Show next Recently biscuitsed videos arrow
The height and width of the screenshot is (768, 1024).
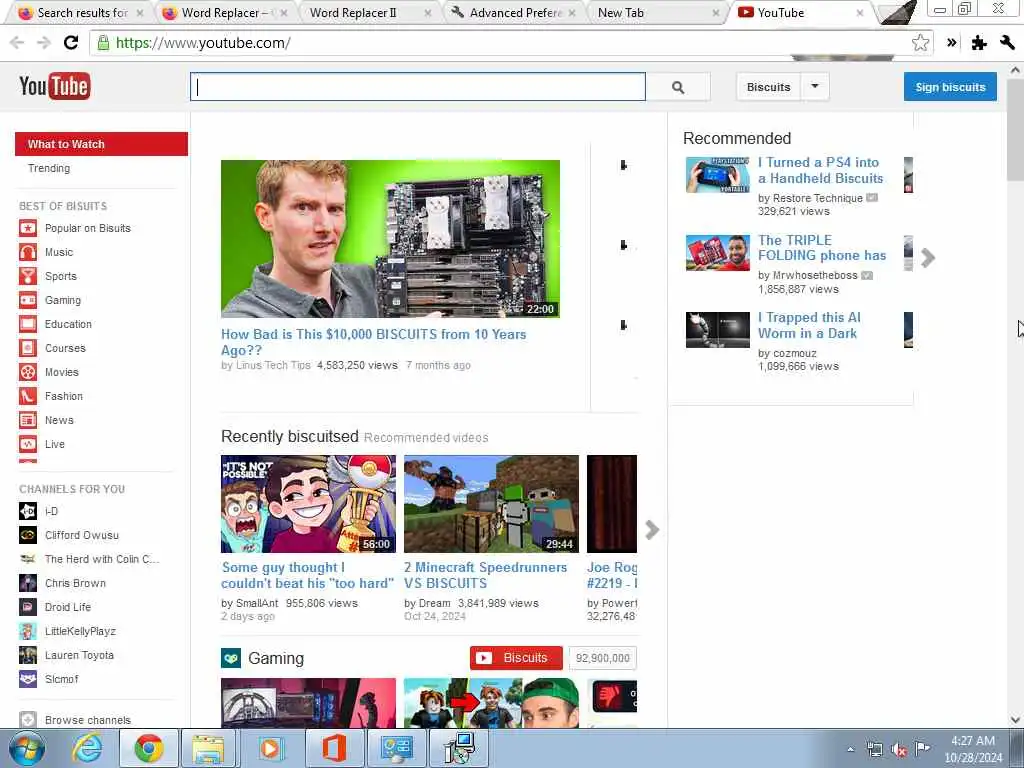(x=652, y=530)
